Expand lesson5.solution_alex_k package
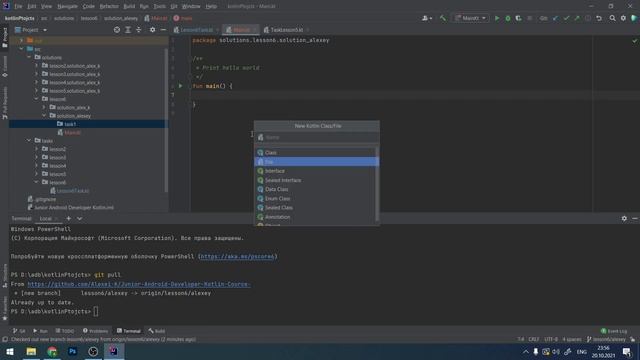Image resolution: width=640 pixels, height=360 pixels. coord(36,91)
